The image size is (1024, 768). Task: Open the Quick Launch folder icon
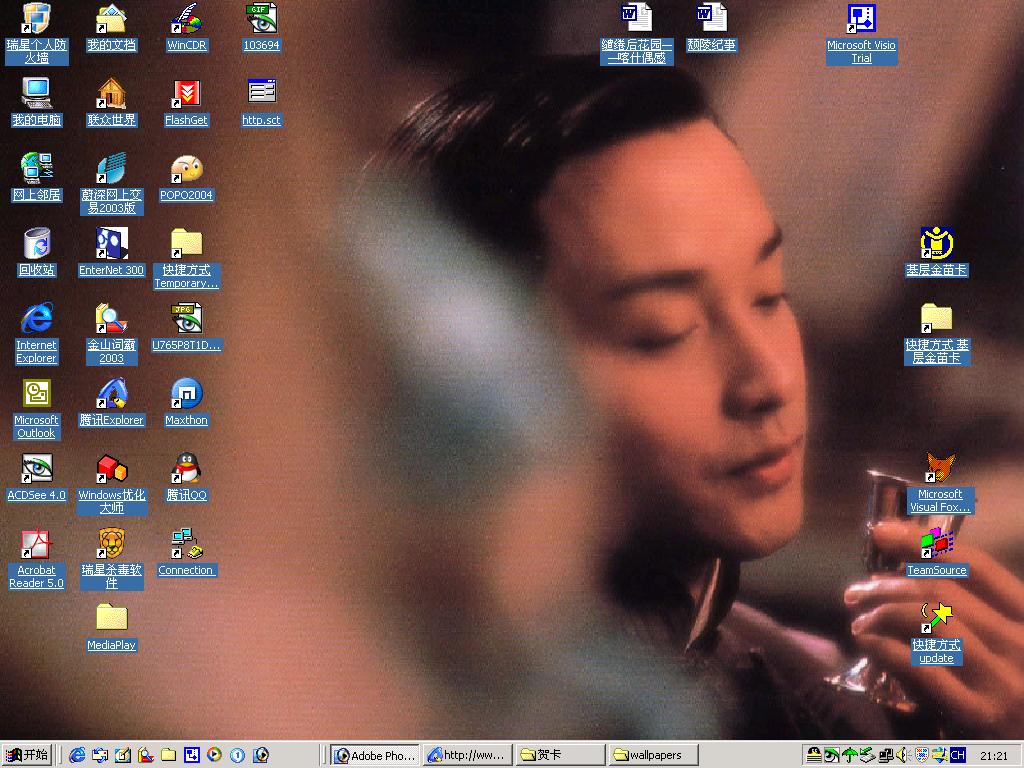[168, 756]
